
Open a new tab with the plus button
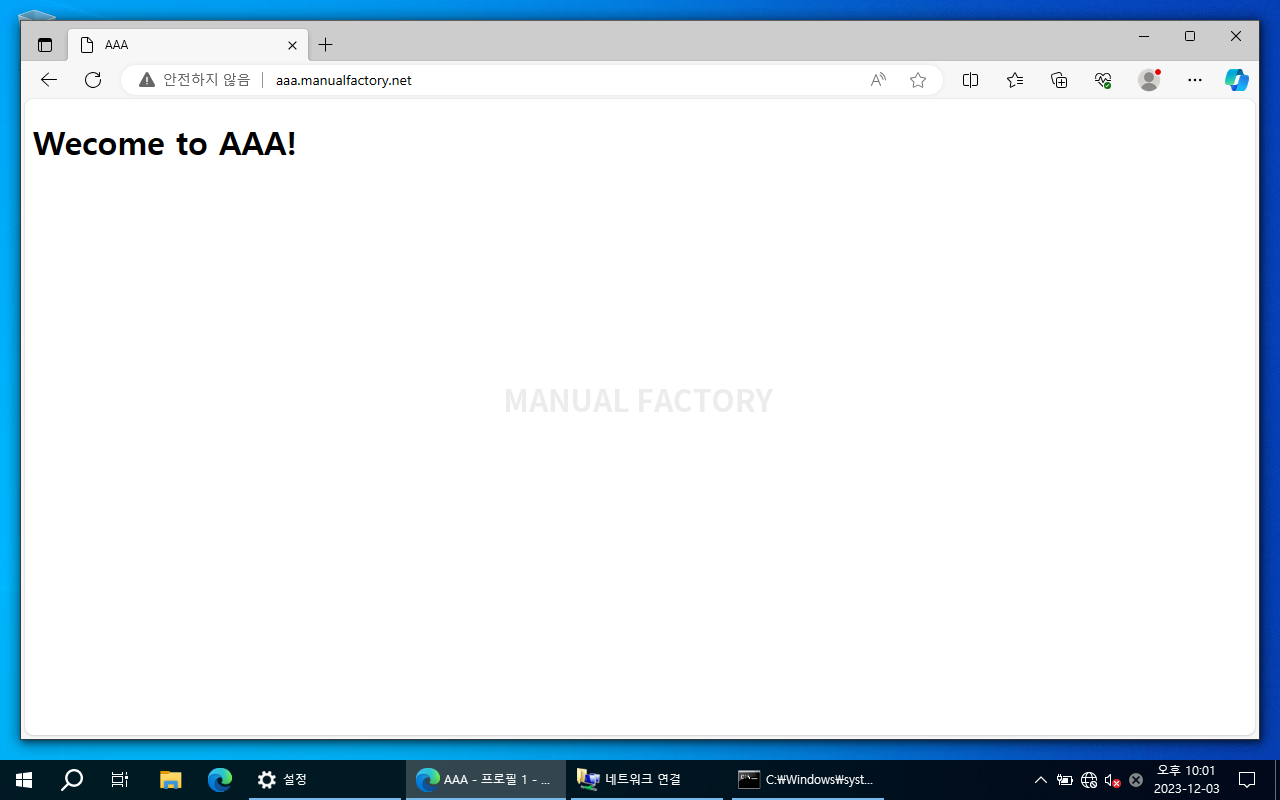[x=325, y=45]
